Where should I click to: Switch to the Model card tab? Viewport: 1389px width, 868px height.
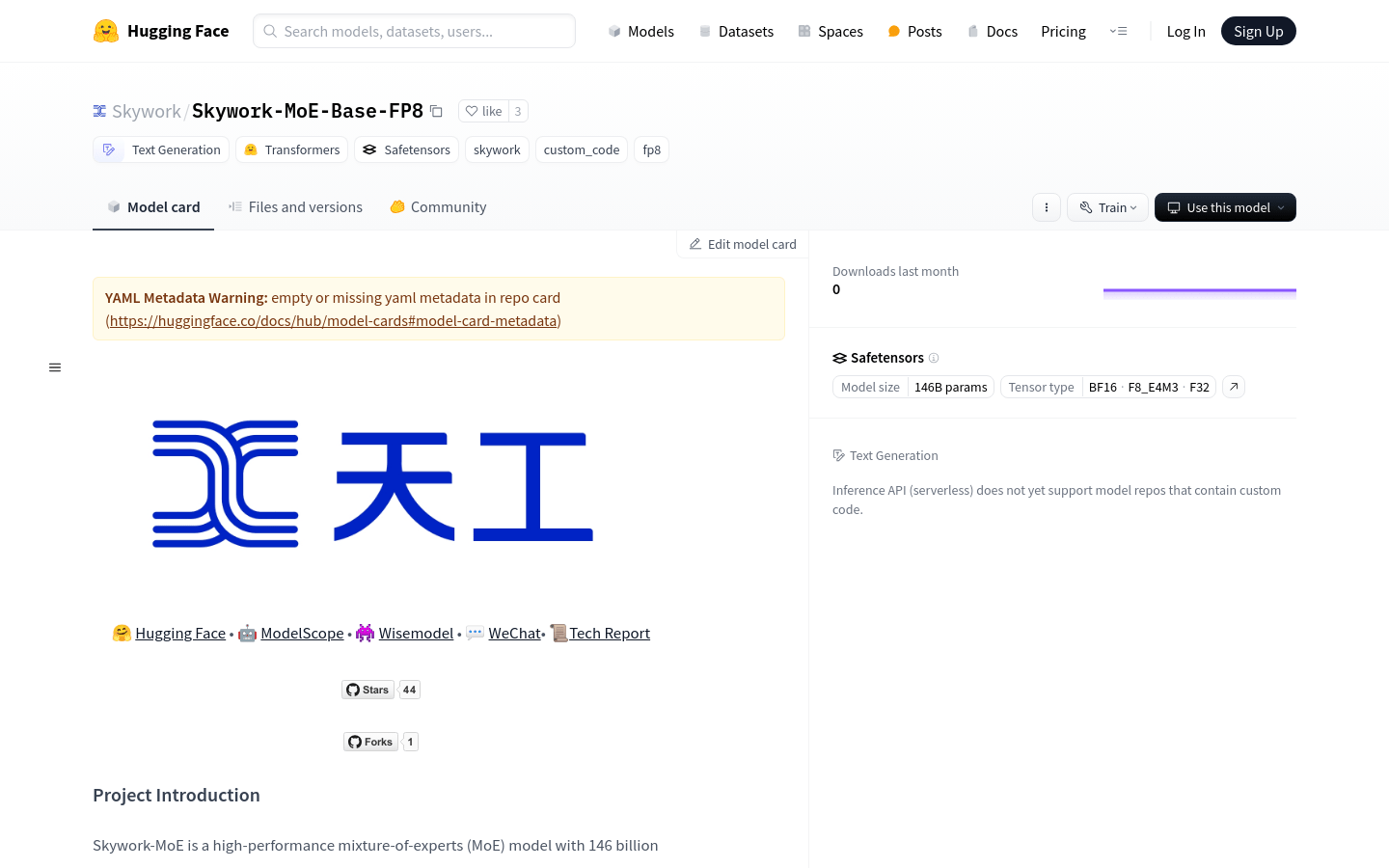click(x=153, y=206)
